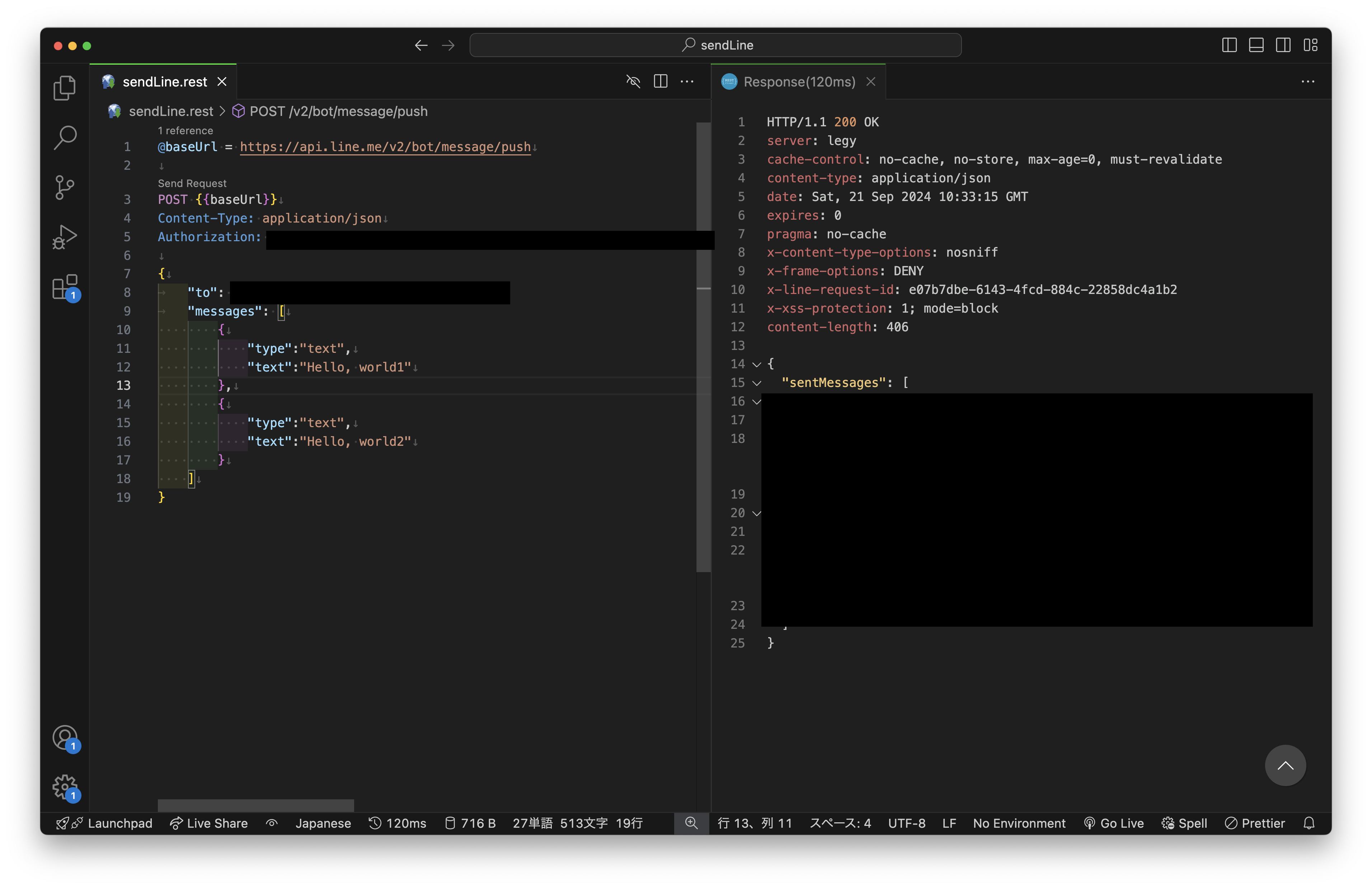Click the zoom magnifier icon in status bar
The width and height of the screenshot is (1372, 888).
coord(691,823)
